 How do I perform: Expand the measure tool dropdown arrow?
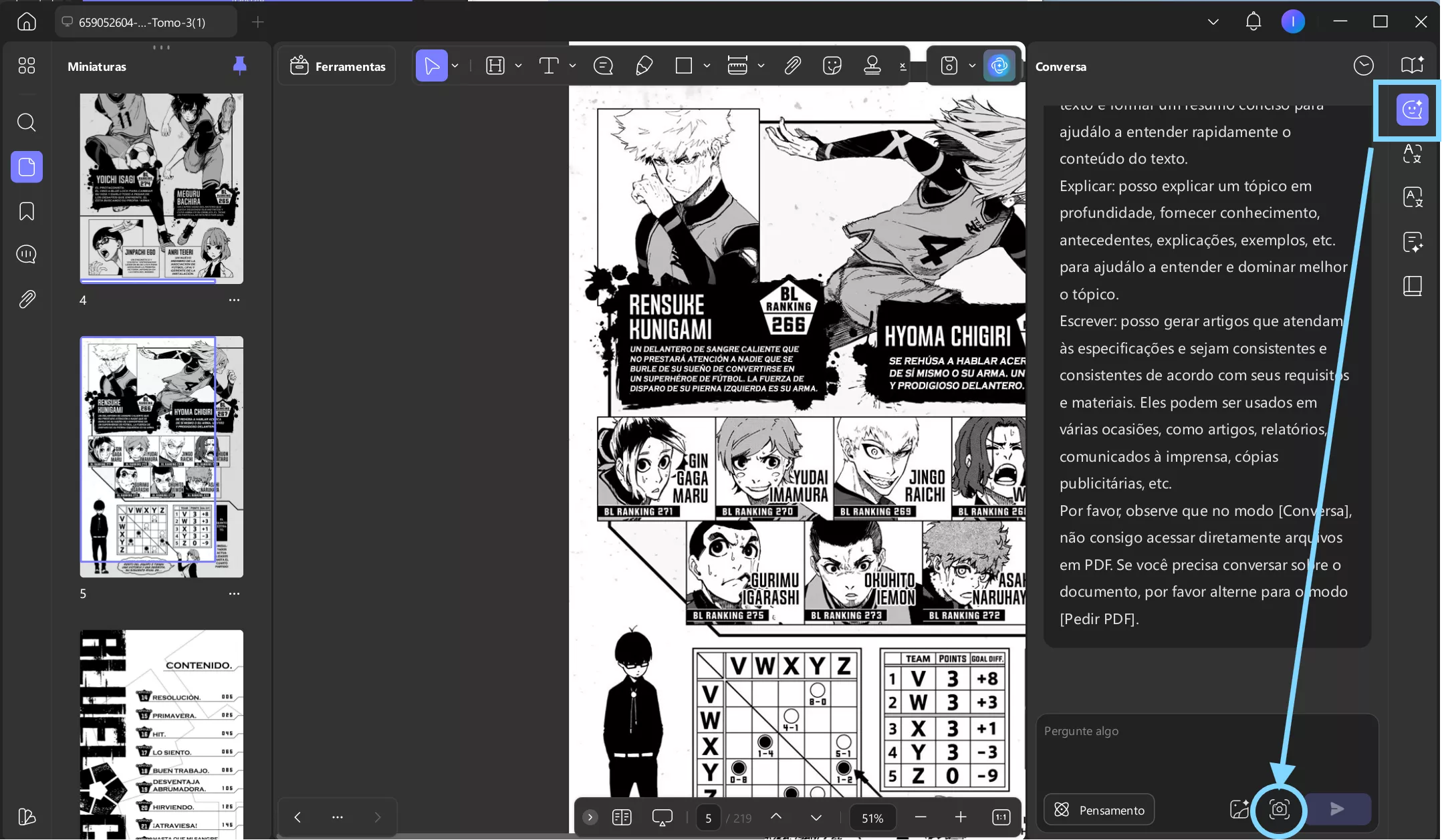coord(761,65)
